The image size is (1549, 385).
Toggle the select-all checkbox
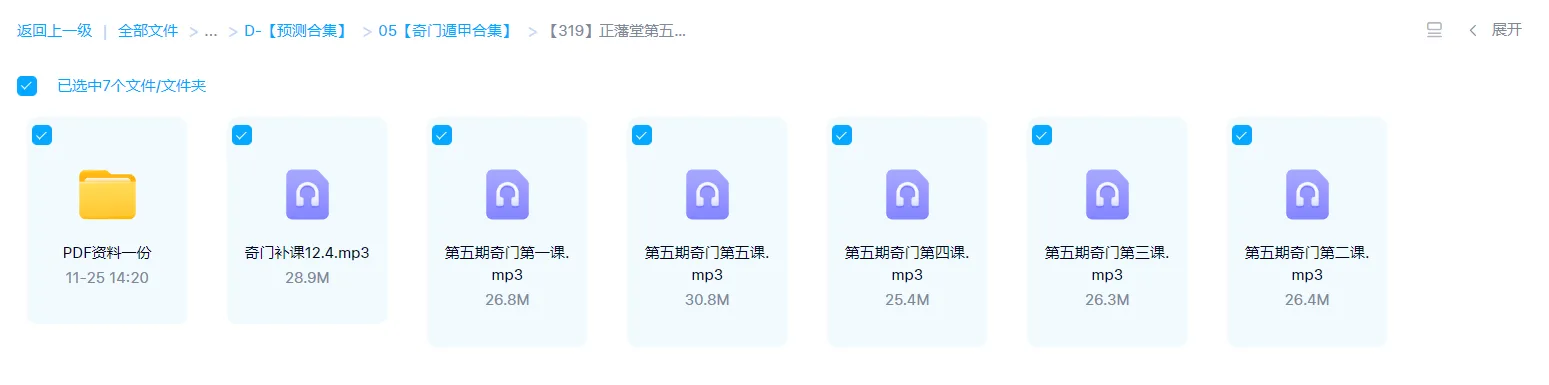[x=27, y=86]
